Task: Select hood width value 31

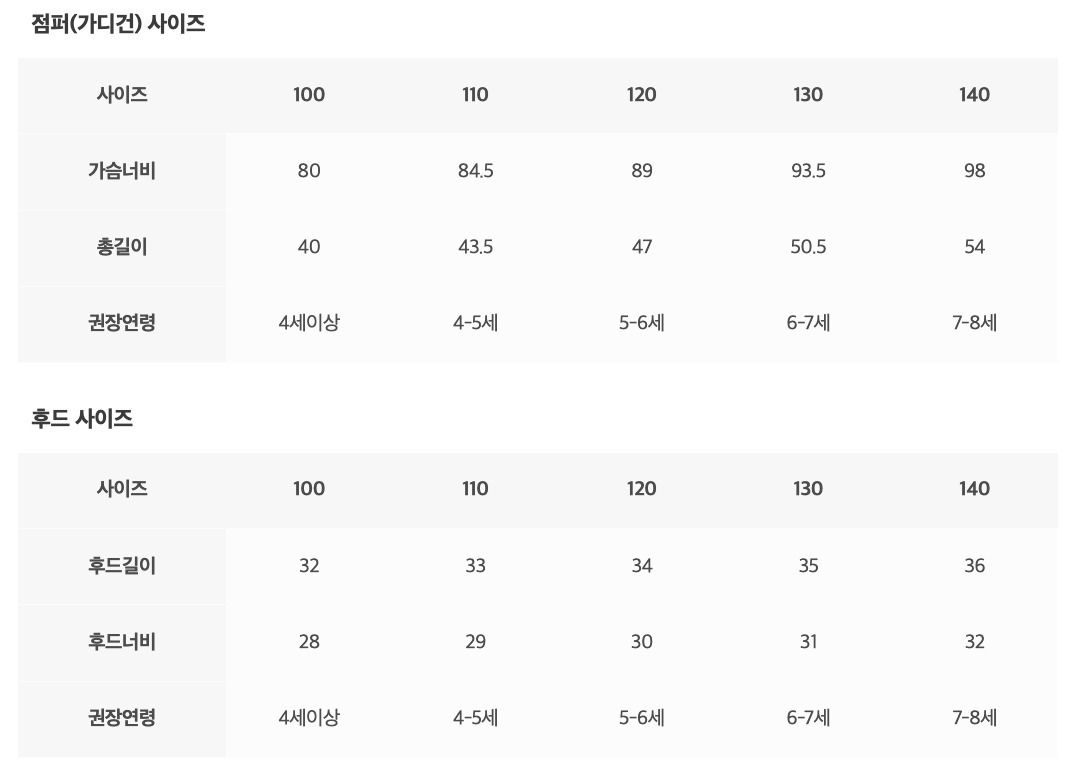Action: (808, 642)
